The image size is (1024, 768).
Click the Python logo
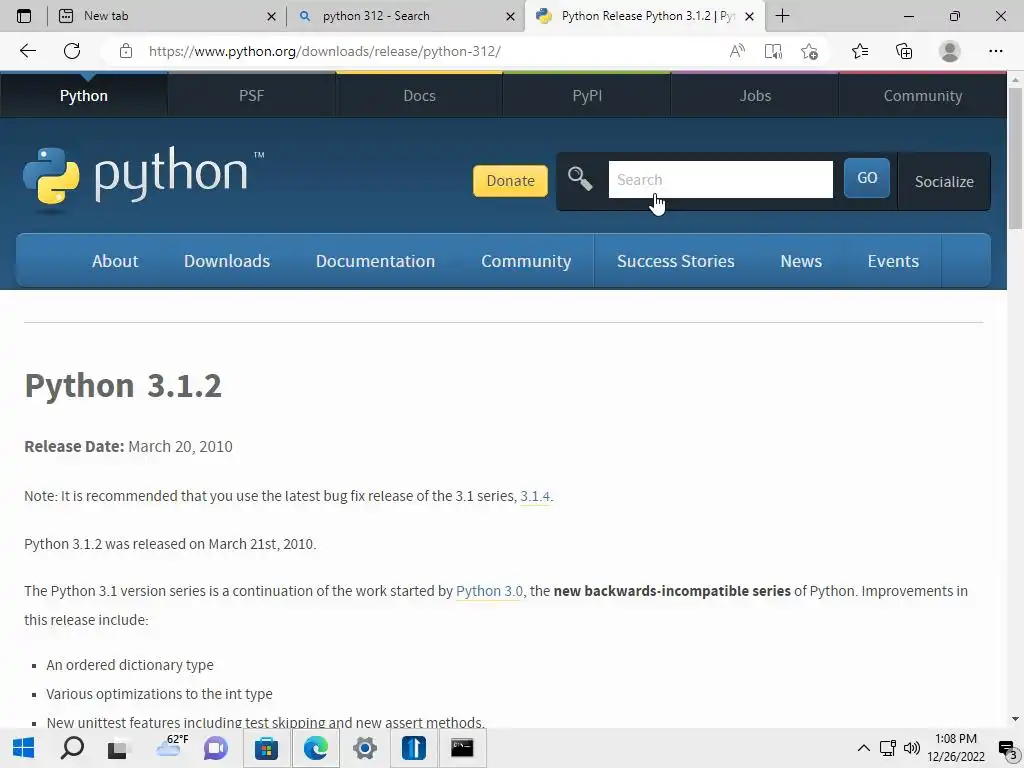pos(143,178)
